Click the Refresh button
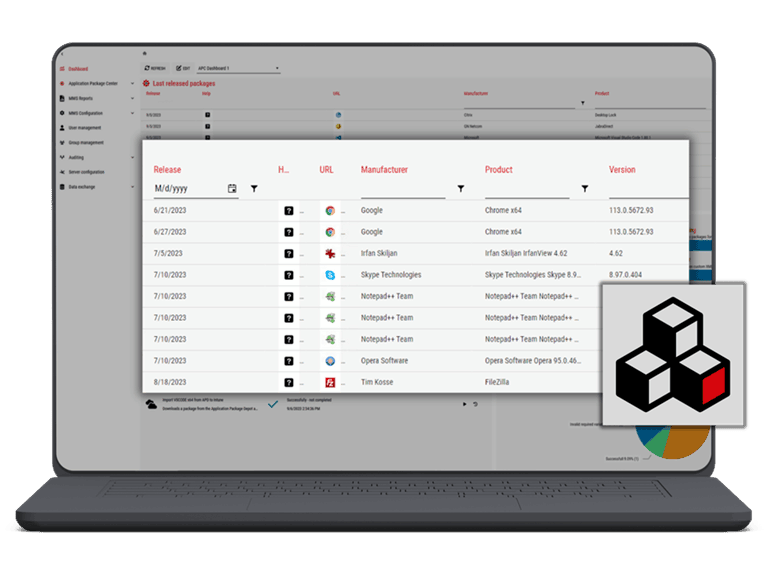The height and width of the screenshot is (576, 768). coord(155,68)
